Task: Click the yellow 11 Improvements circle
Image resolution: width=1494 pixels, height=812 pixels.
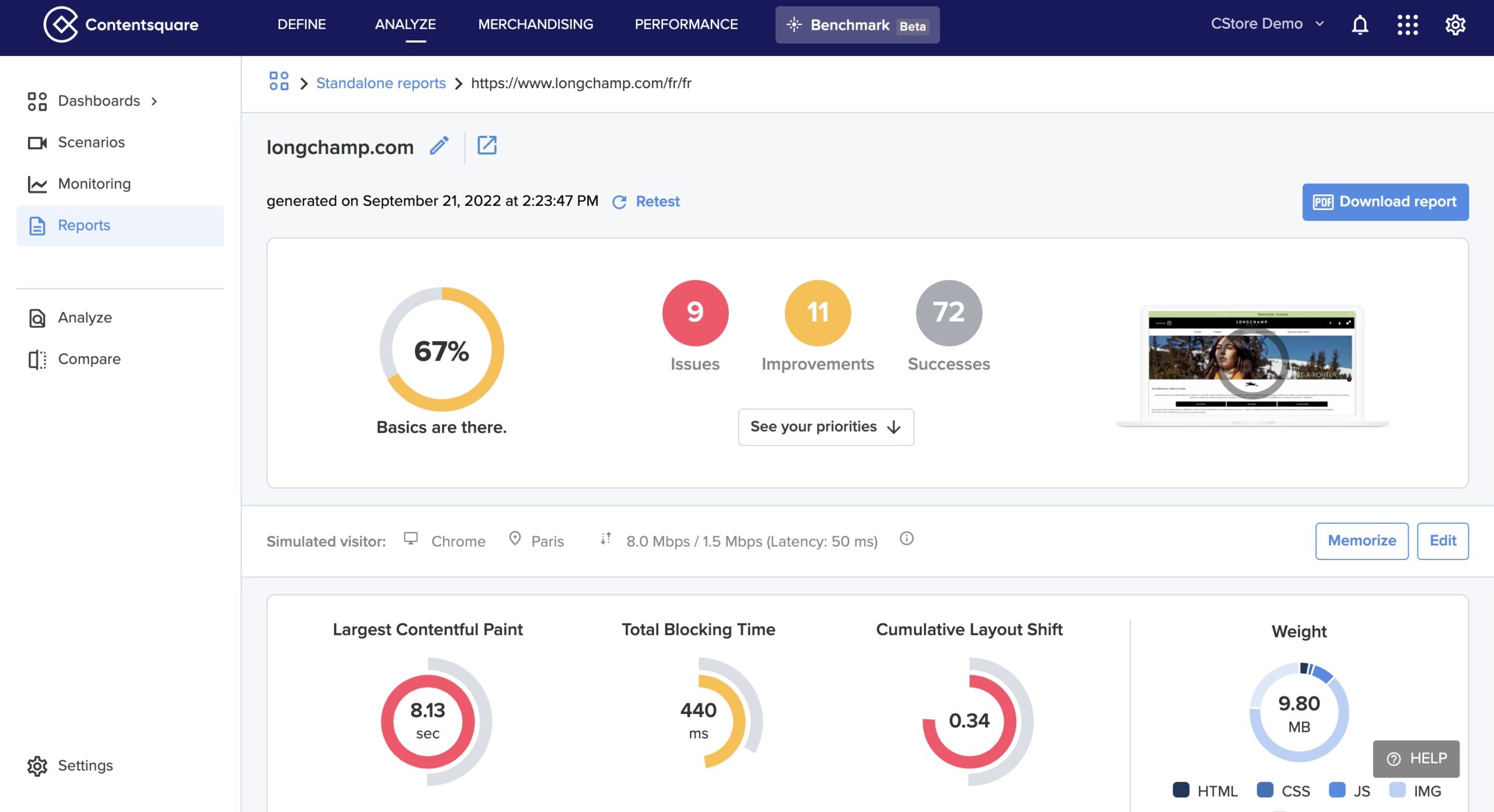Action: click(818, 313)
